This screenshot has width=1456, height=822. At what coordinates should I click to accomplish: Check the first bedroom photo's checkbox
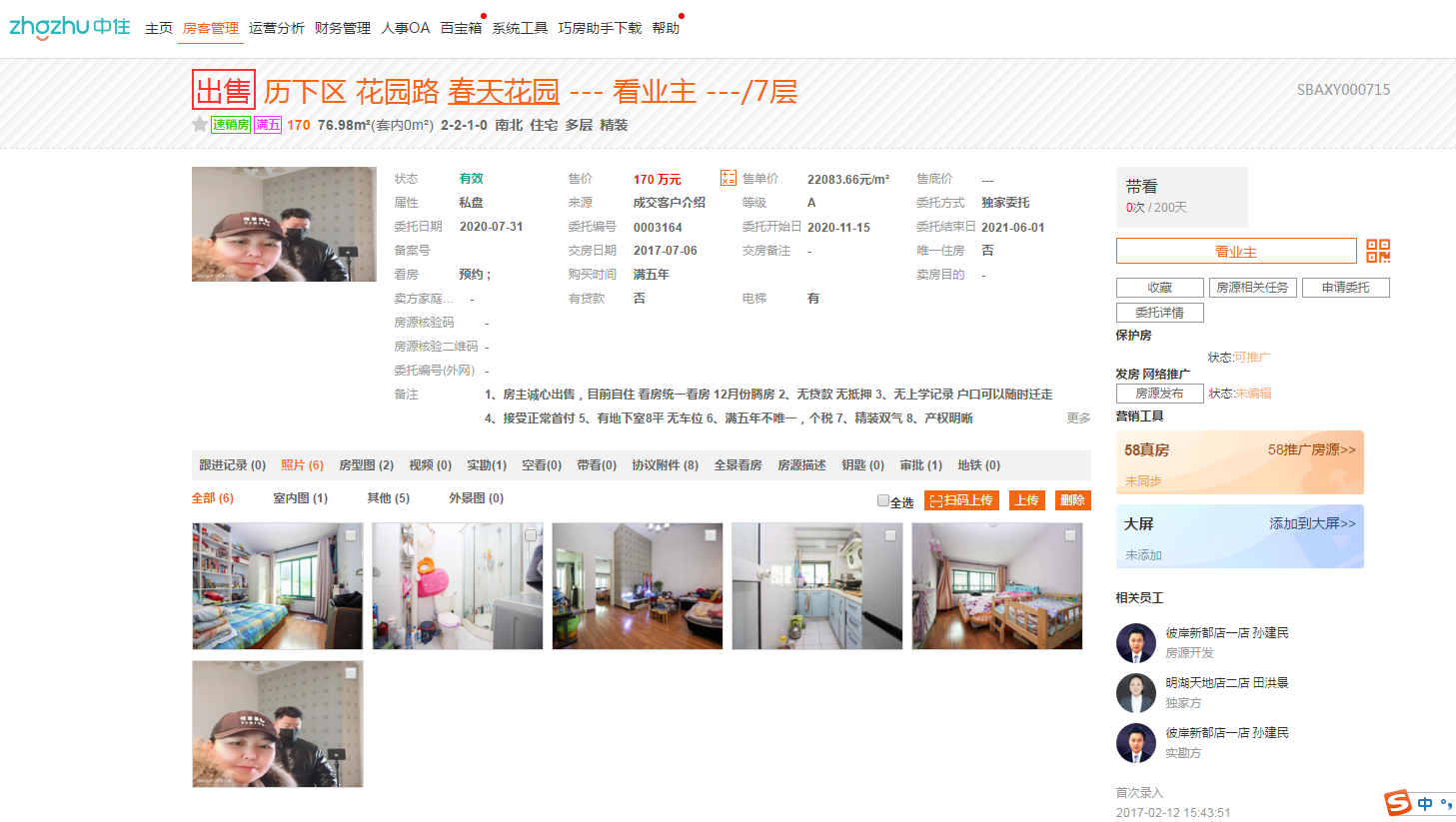[351, 535]
